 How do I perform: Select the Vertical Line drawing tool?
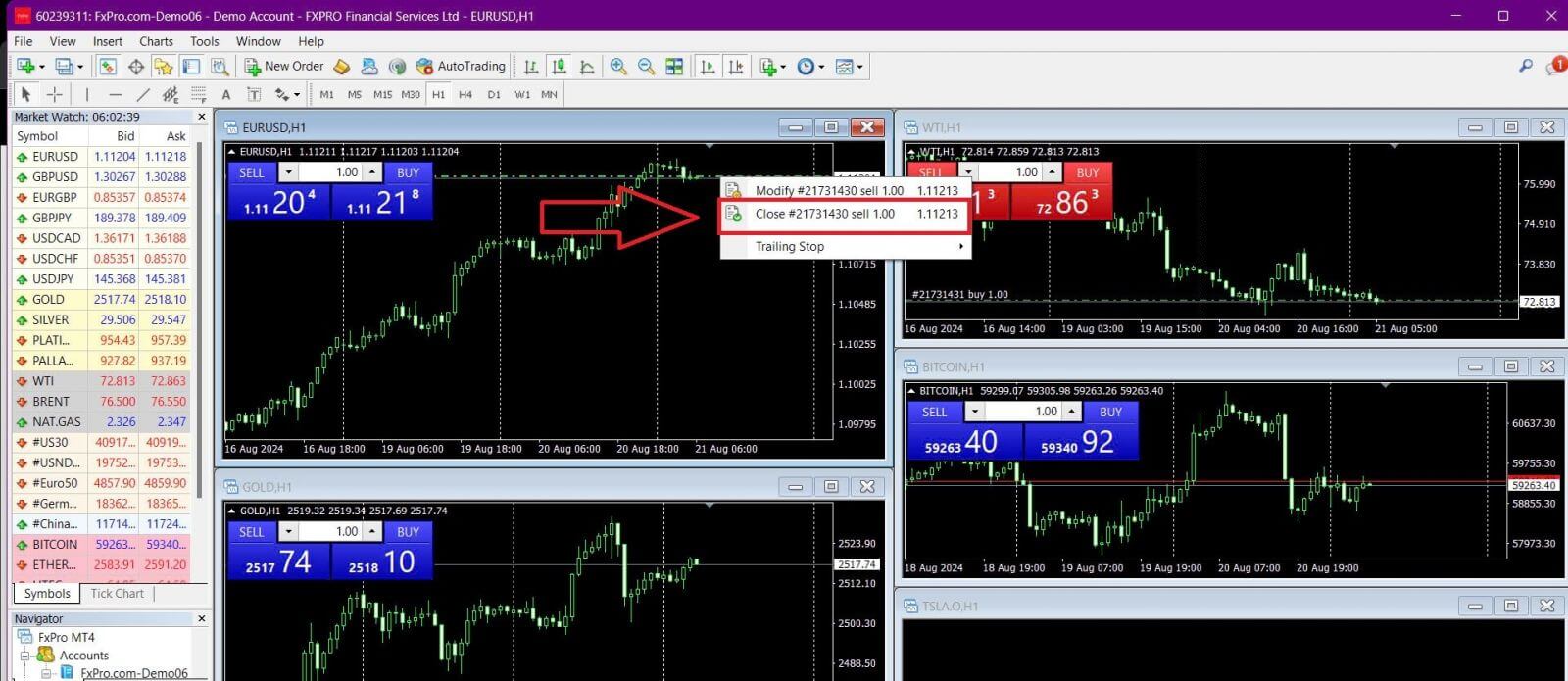pos(87,94)
